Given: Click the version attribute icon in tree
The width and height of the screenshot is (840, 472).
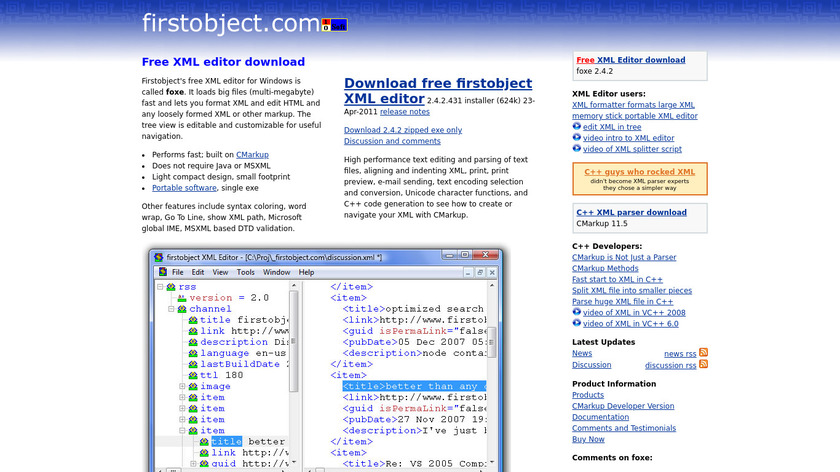Looking at the screenshot, I should [x=182, y=298].
